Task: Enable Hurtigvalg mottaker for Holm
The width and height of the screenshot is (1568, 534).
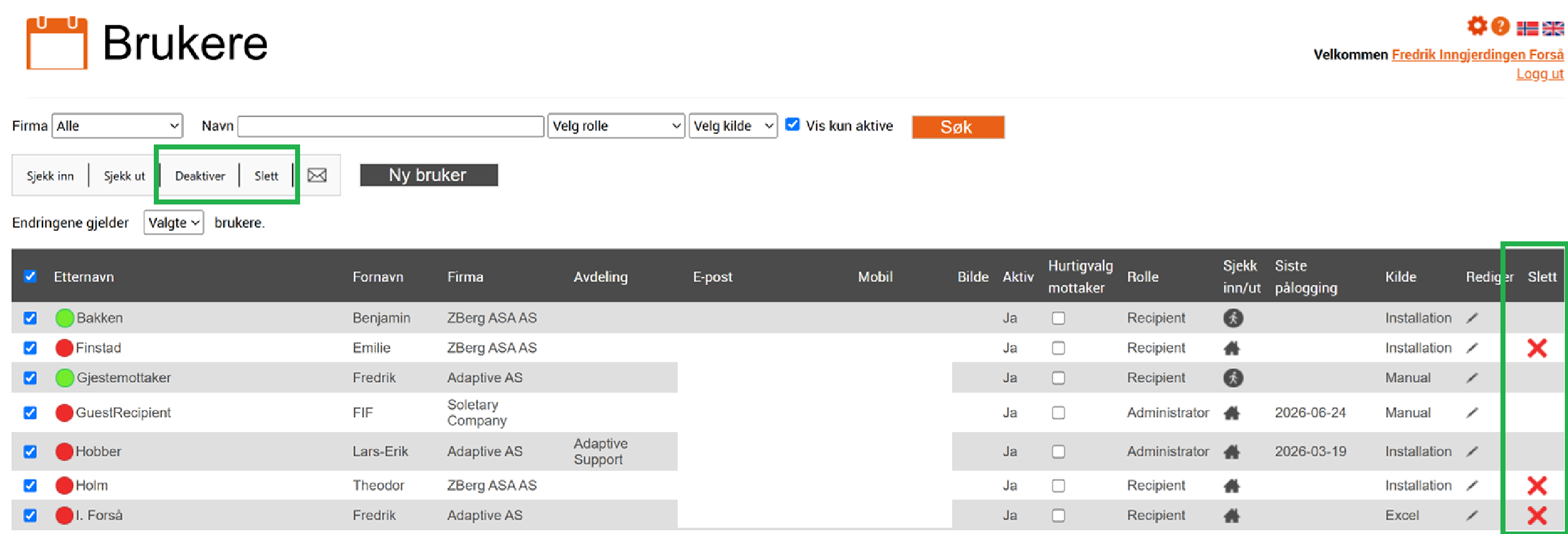Action: (x=1058, y=485)
